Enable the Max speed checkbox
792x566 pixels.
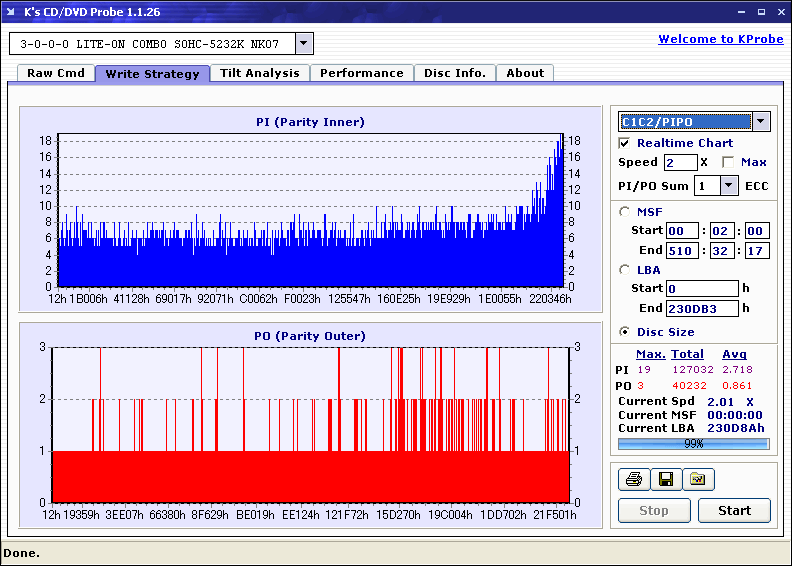(728, 162)
